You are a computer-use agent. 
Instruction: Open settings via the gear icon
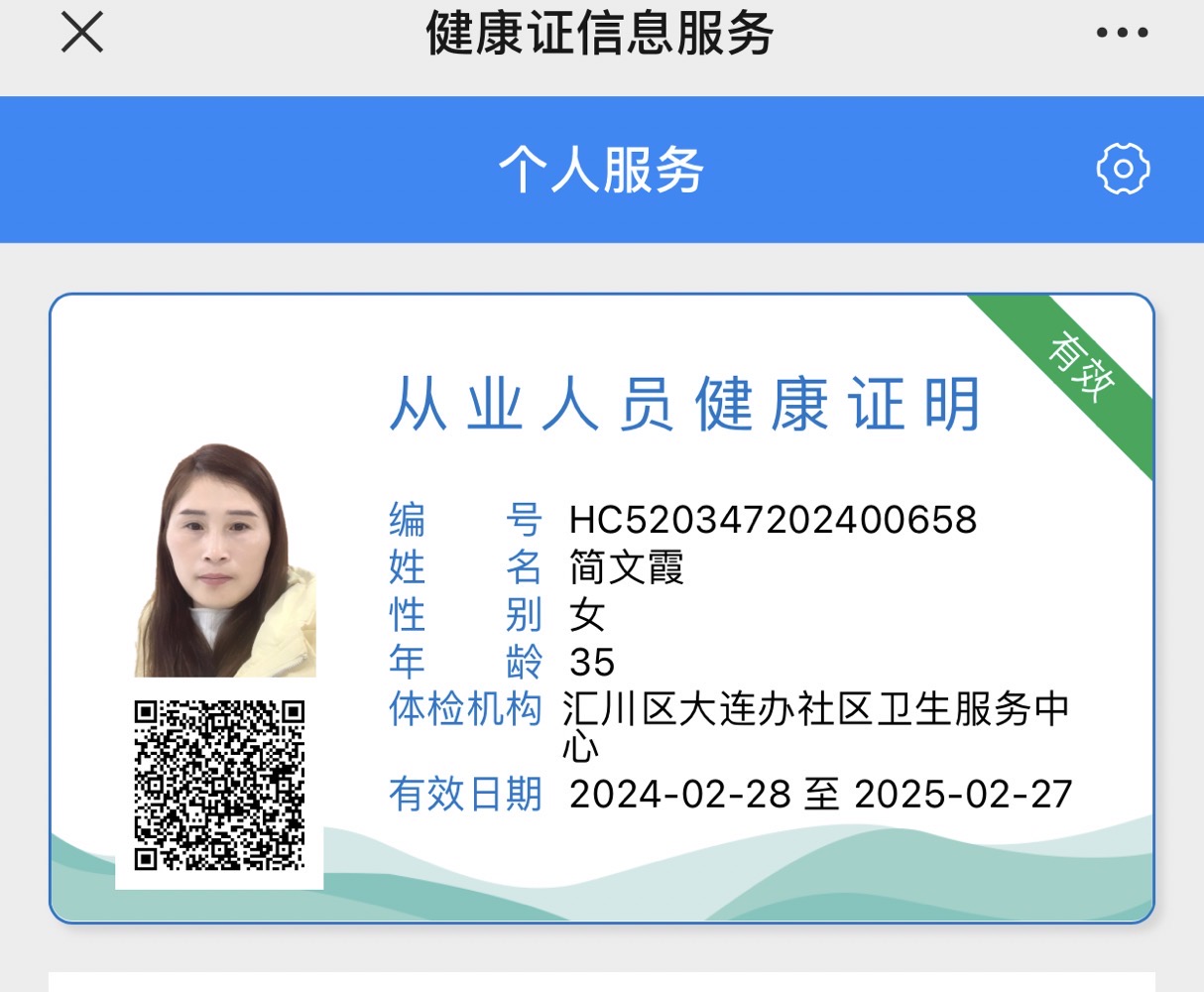click(1123, 169)
